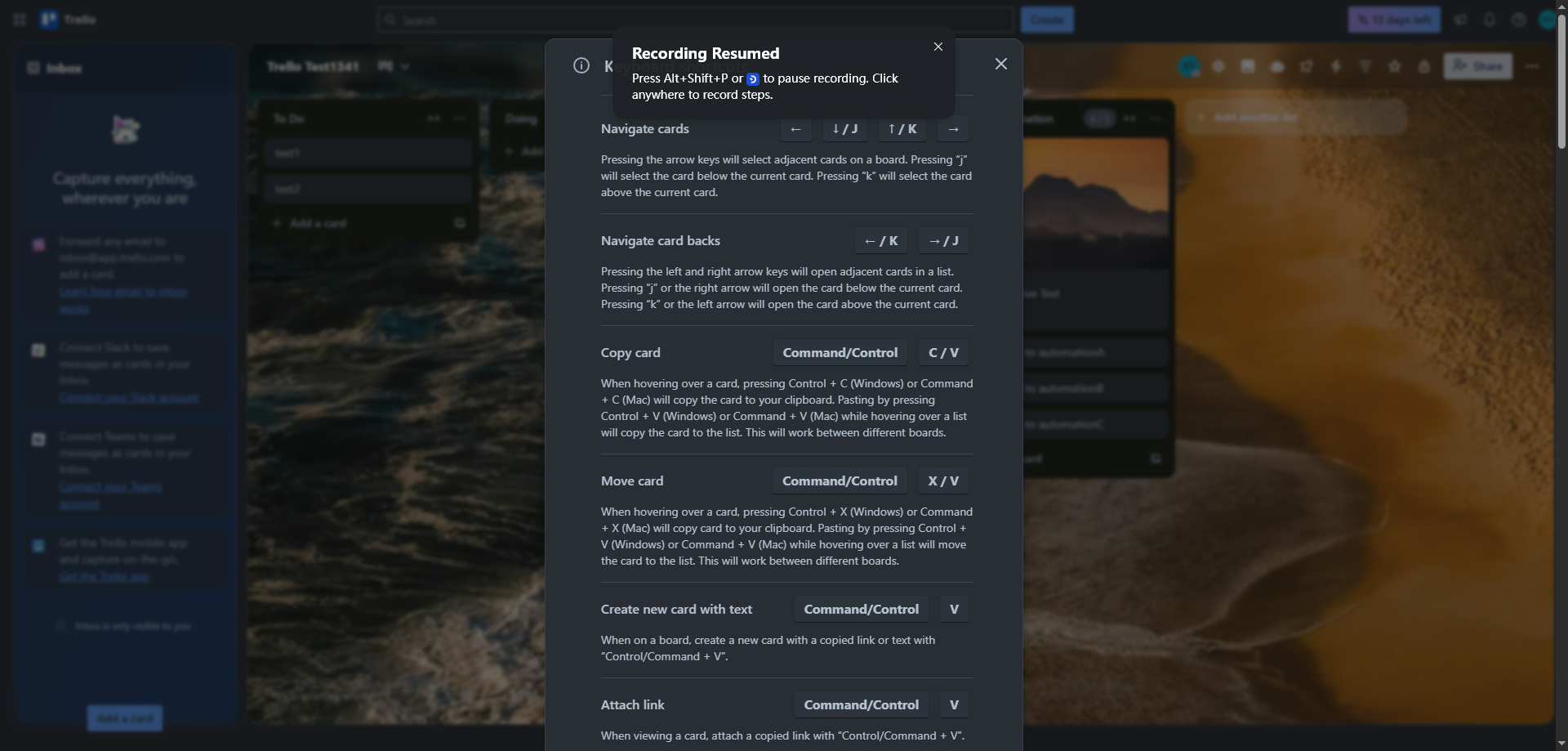The width and height of the screenshot is (1568, 751).
Task: Click the ← / K key in Navigate card backs
Action: 880,241
